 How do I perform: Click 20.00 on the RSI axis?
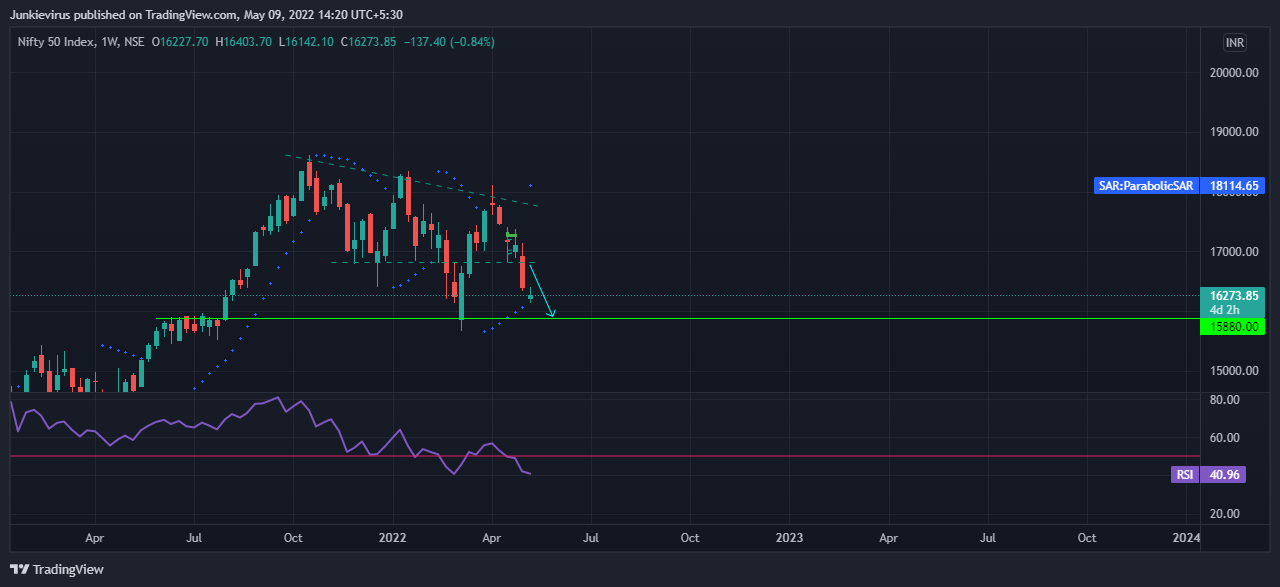[x=1225, y=514]
